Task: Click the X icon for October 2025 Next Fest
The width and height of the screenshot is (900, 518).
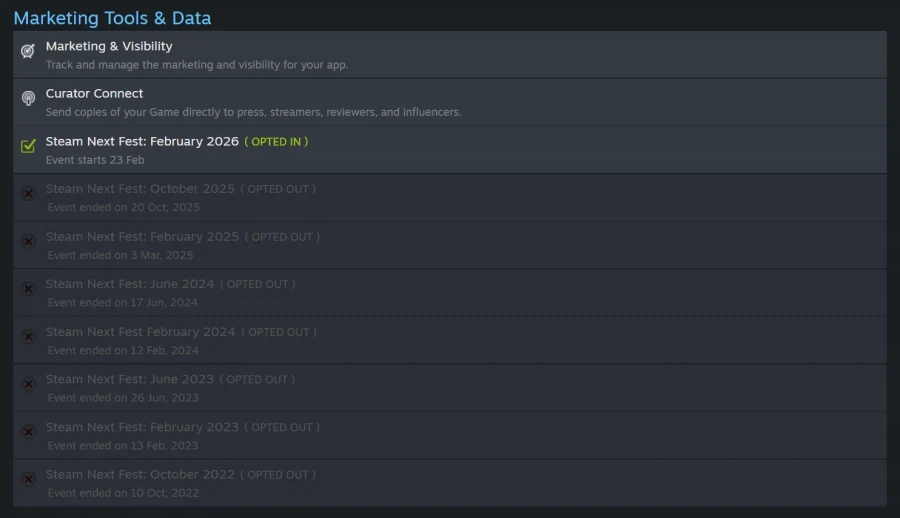Action: 28,193
